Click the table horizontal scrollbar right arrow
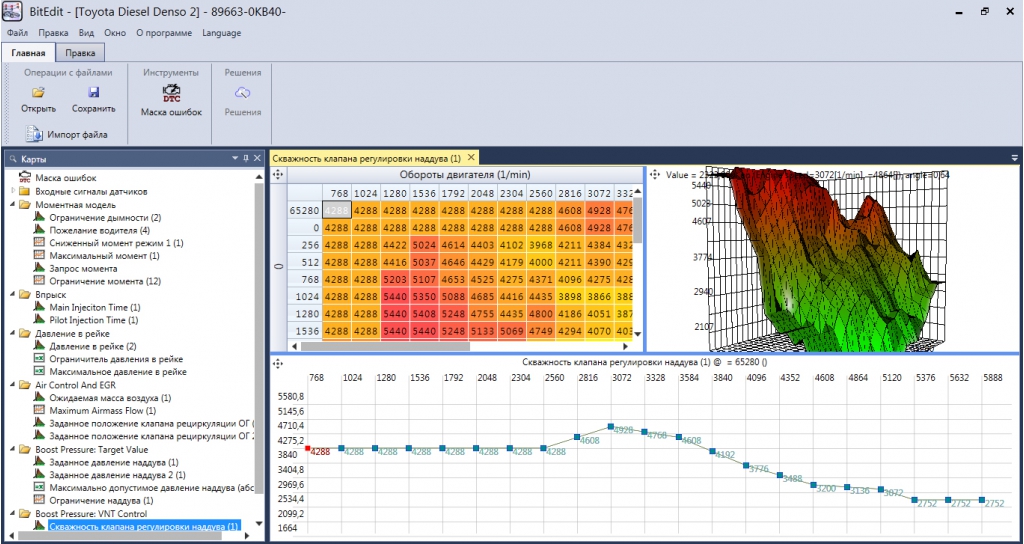1024x544 pixels. pyautogui.click(x=628, y=347)
